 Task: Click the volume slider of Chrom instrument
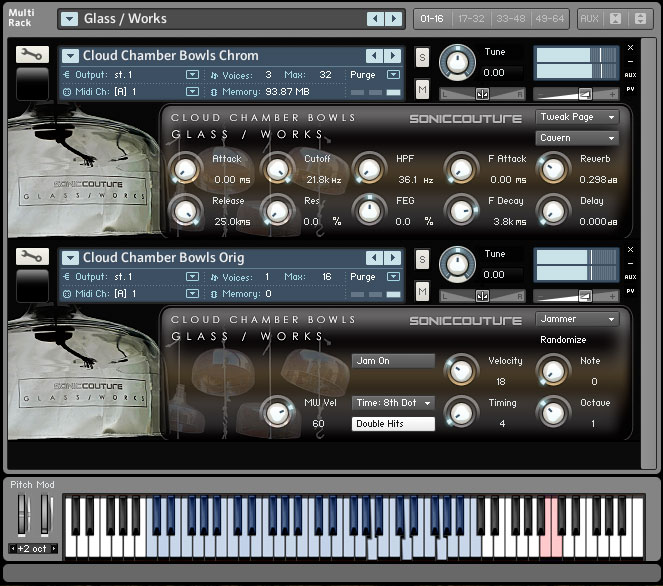pyautogui.click(x=576, y=94)
